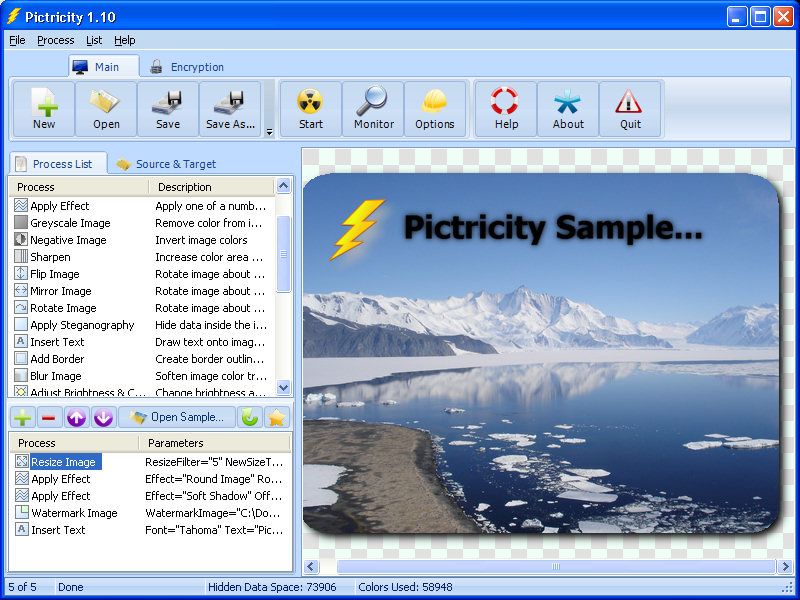Expand the toolbar overflow arrow
The width and height of the screenshot is (800, 600).
pos(269,133)
